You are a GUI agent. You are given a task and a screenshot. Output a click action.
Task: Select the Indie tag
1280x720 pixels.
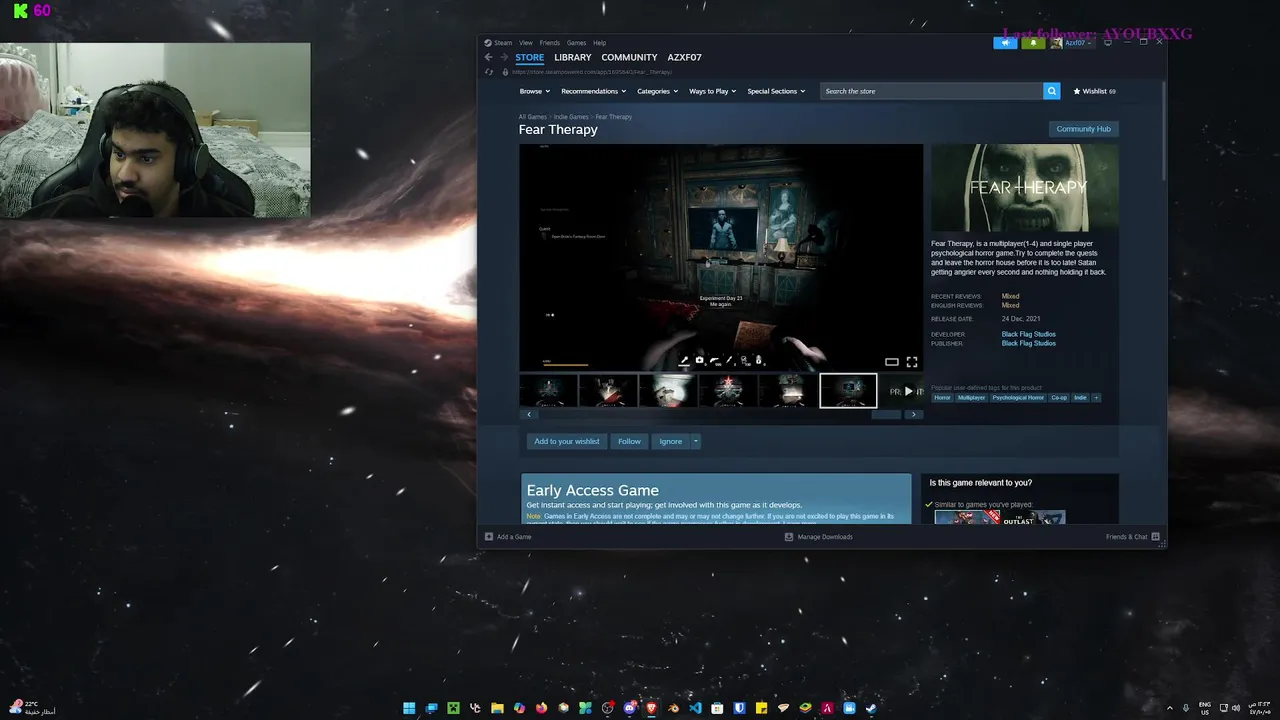click(x=1080, y=397)
